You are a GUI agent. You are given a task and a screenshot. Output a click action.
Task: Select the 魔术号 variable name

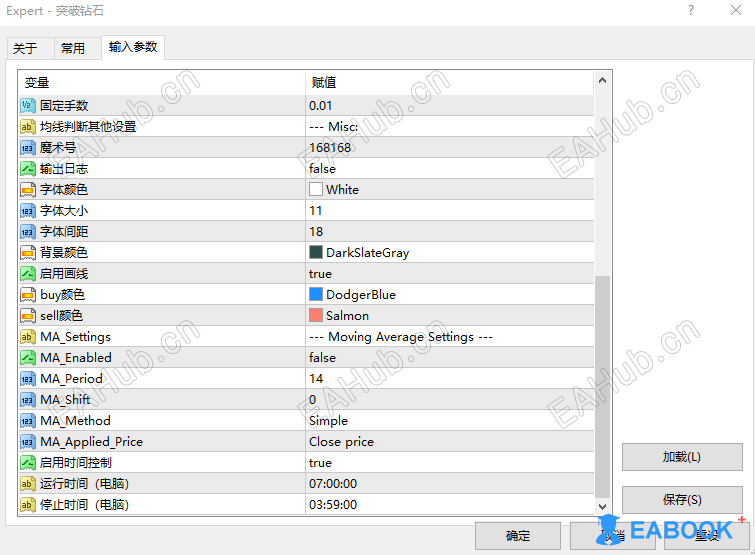pyautogui.click(x=58, y=148)
